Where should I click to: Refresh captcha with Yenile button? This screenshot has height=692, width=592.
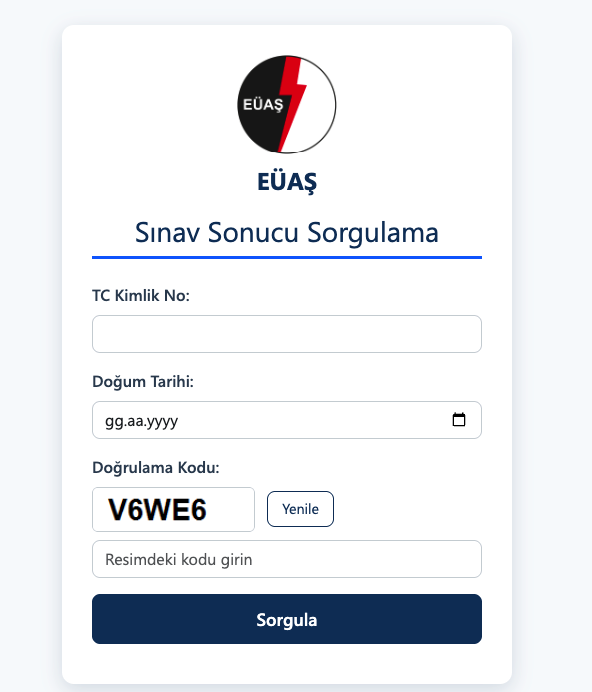tap(300, 509)
